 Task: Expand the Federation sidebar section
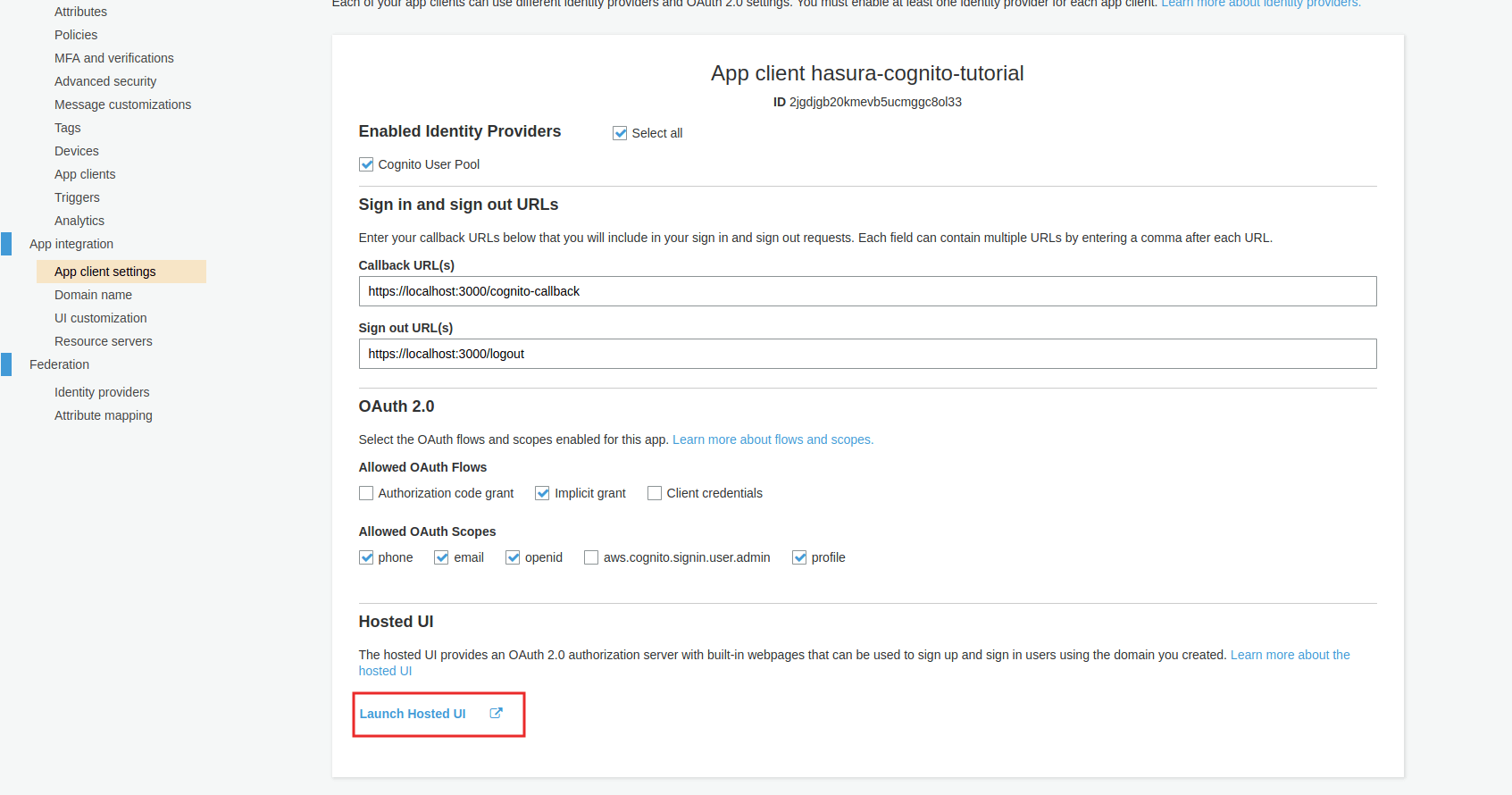(x=59, y=364)
